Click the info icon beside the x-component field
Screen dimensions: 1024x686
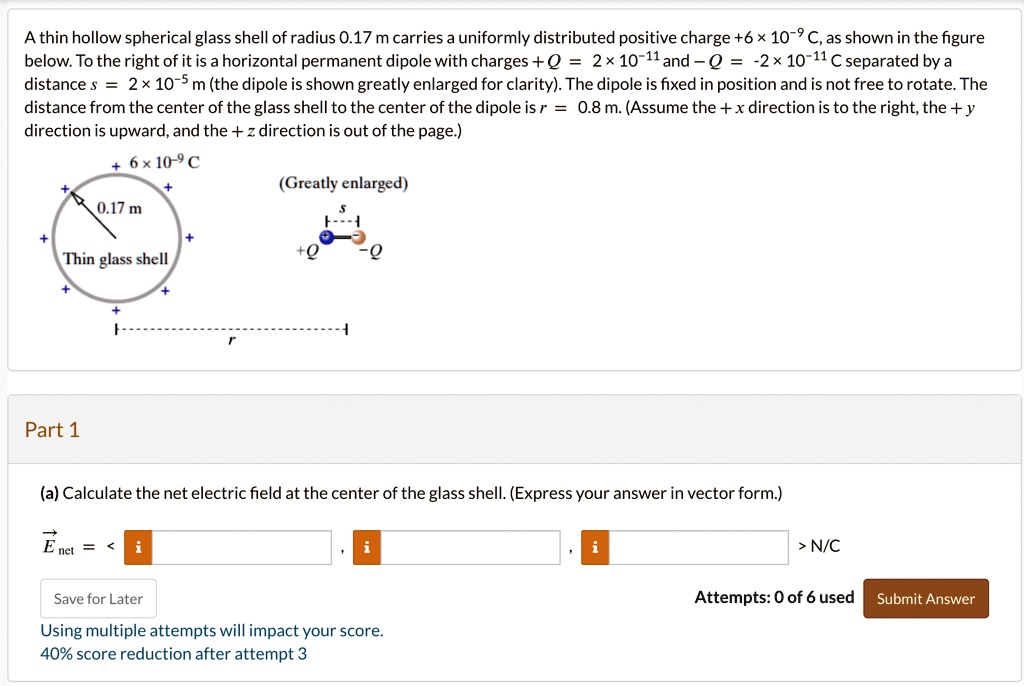(x=138, y=547)
